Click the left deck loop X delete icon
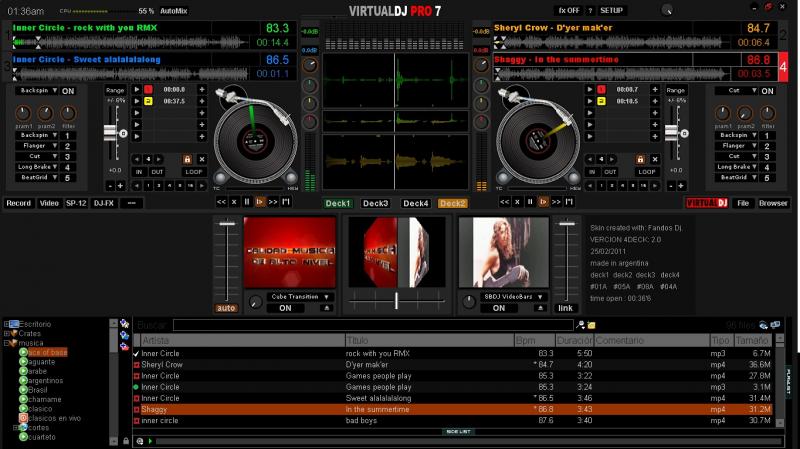 click(202, 159)
